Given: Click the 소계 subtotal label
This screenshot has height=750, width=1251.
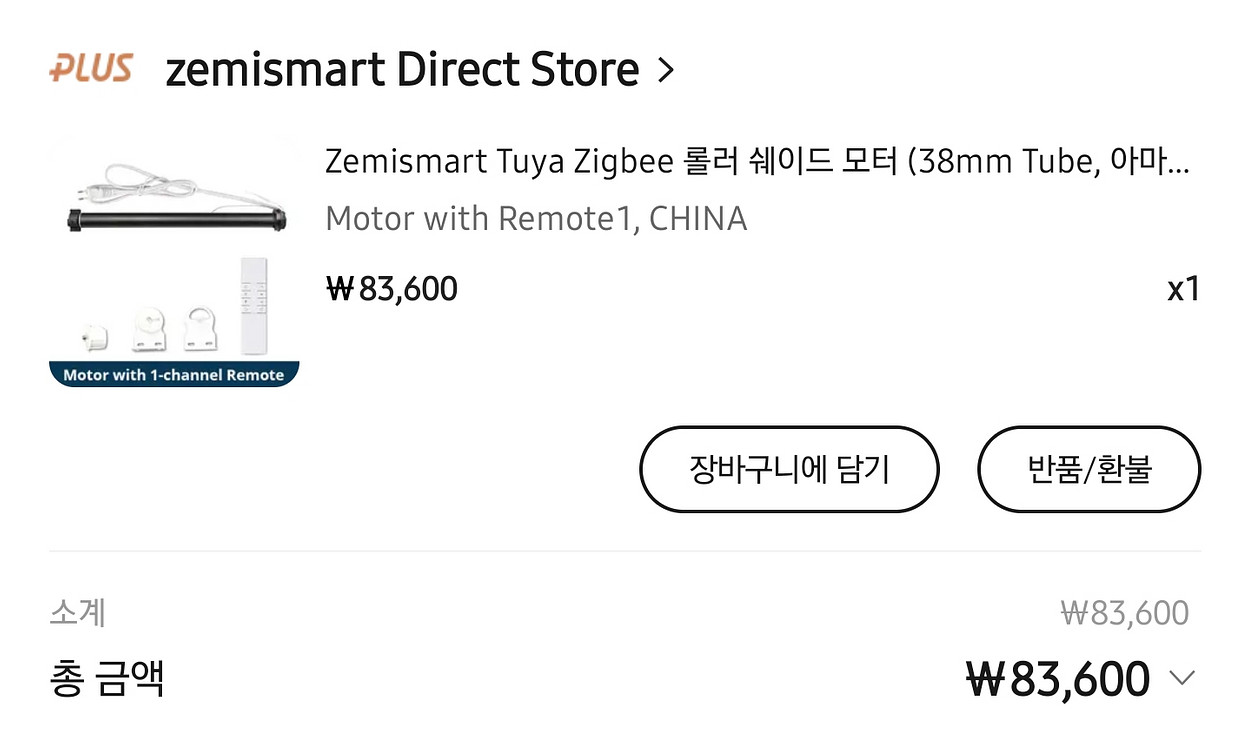Looking at the screenshot, I should tap(77, 612).
